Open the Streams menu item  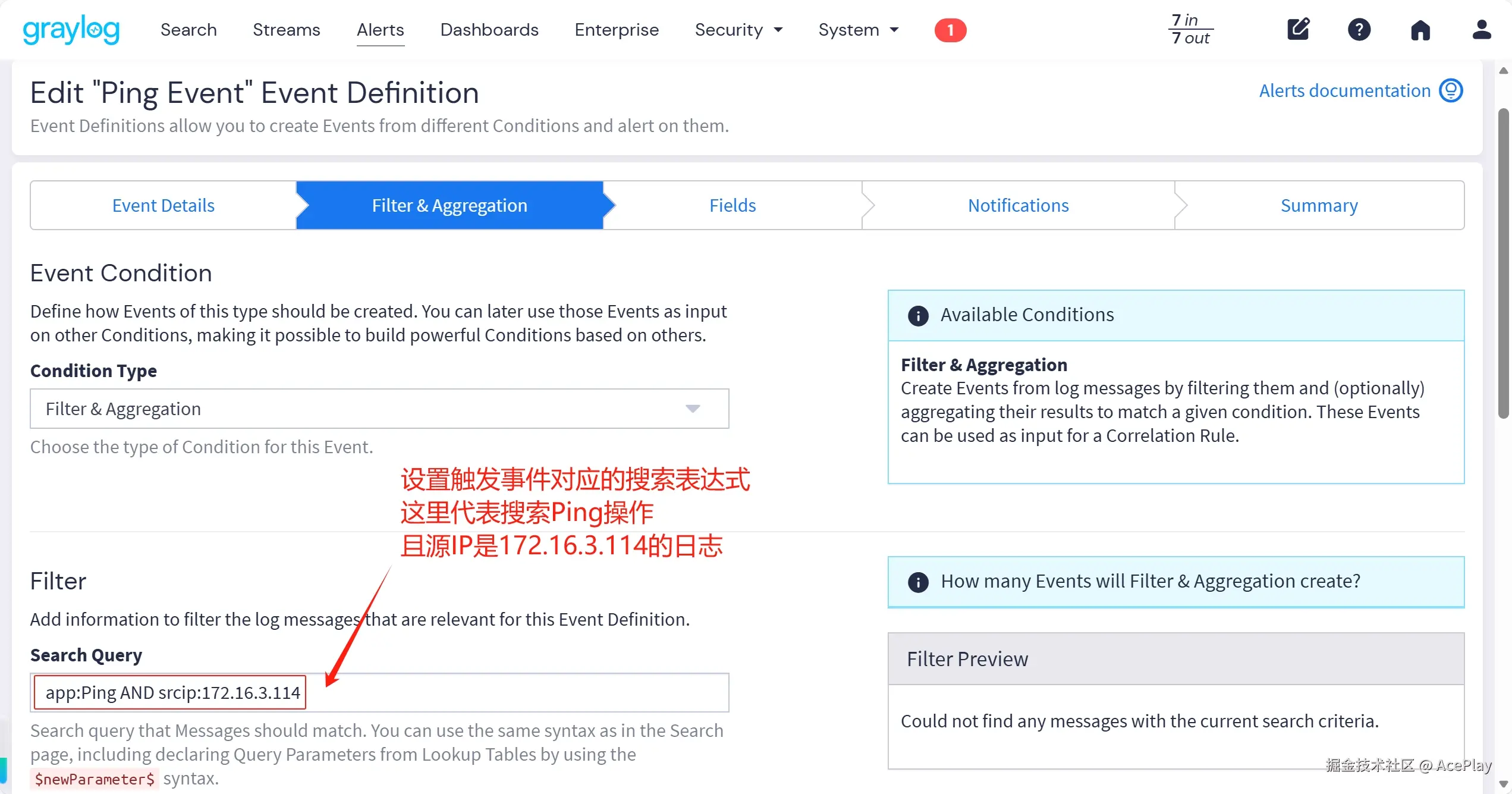[x=286, y=30]
